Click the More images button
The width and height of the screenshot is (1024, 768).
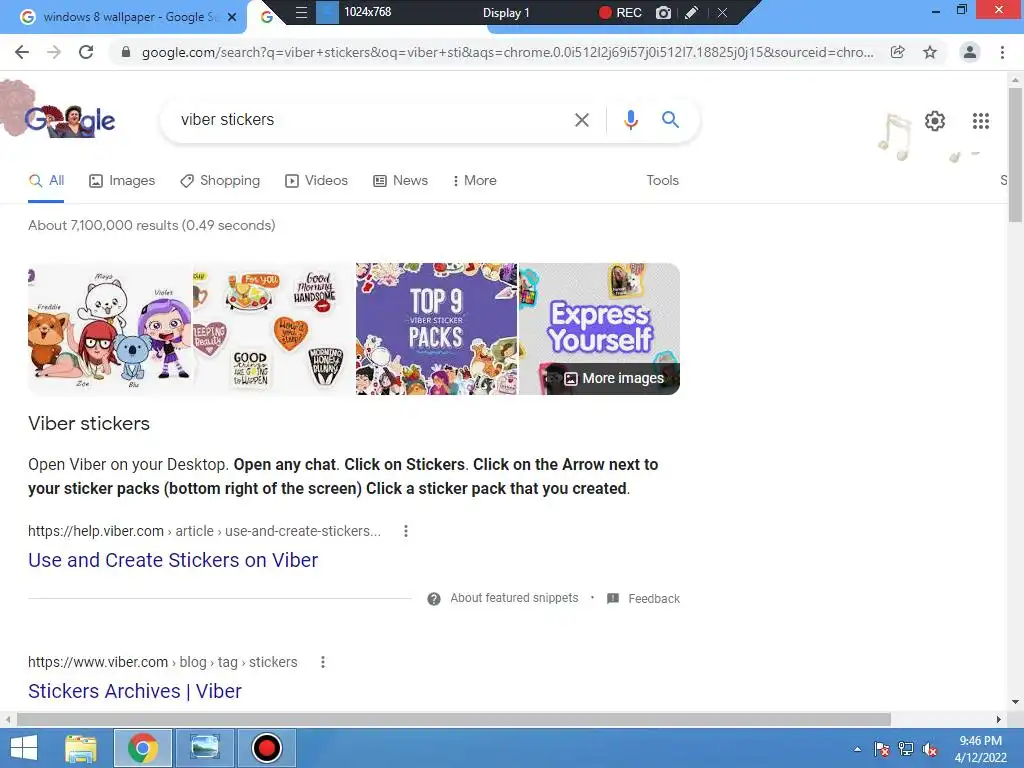[x=613, y=379]
